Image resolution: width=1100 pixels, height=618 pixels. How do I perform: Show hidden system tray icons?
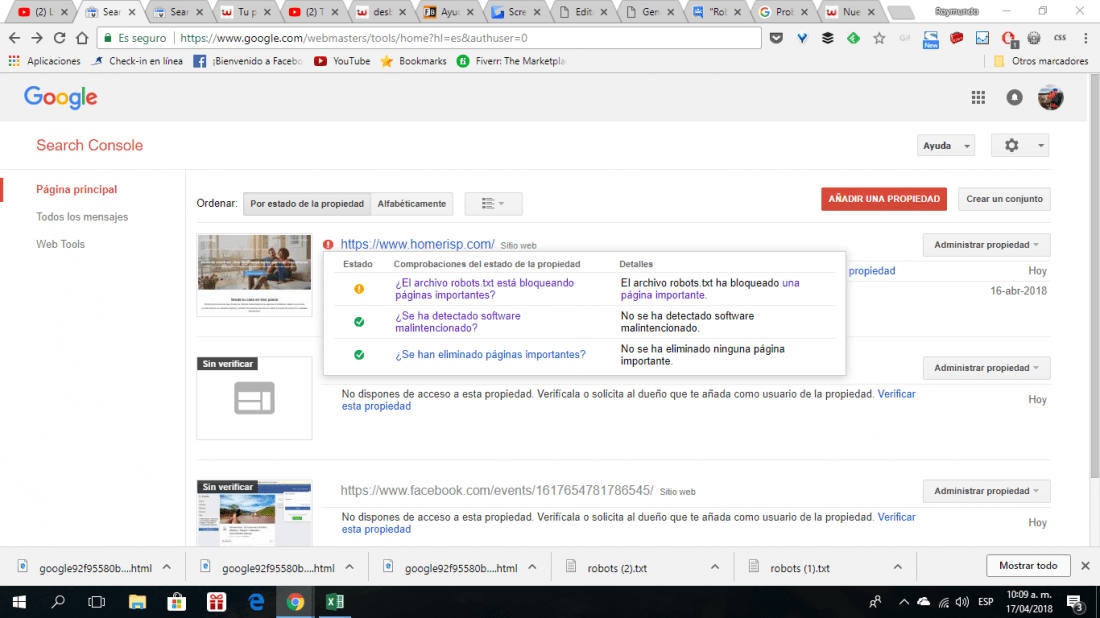tap(904, 602)
